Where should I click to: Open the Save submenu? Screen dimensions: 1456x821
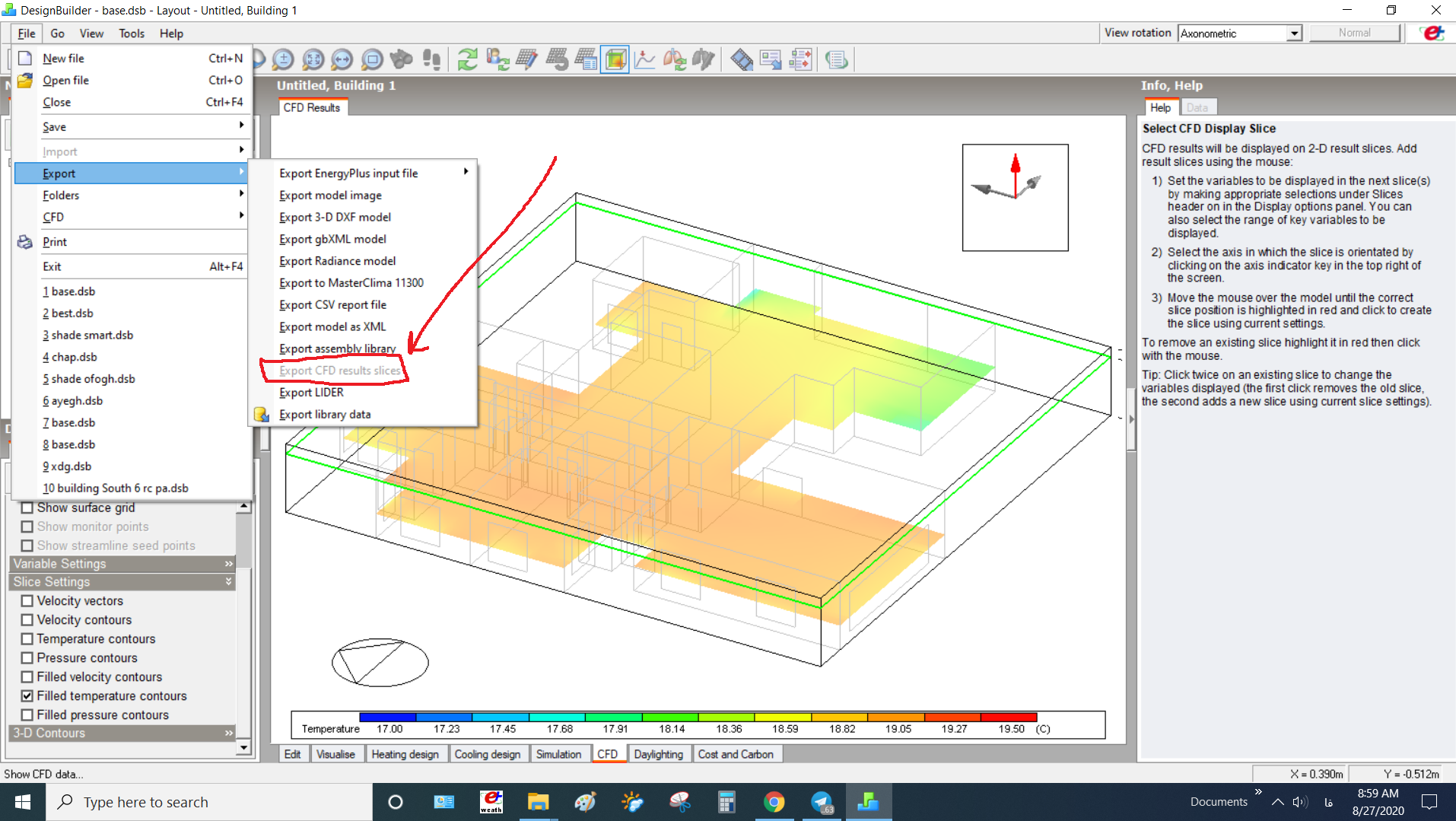tap(131, 127)
